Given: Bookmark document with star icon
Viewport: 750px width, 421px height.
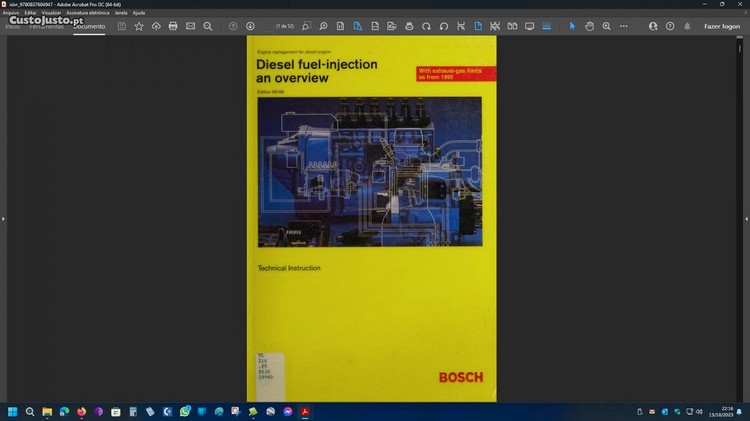Looking at the screenshot, I should (139, 26).
